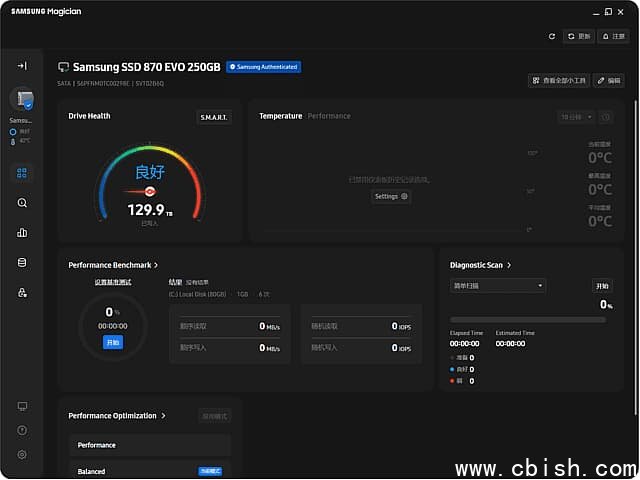The image size is (640, 480).
Task: Open the data management database icon in sidebar
Action: point(22,262)
